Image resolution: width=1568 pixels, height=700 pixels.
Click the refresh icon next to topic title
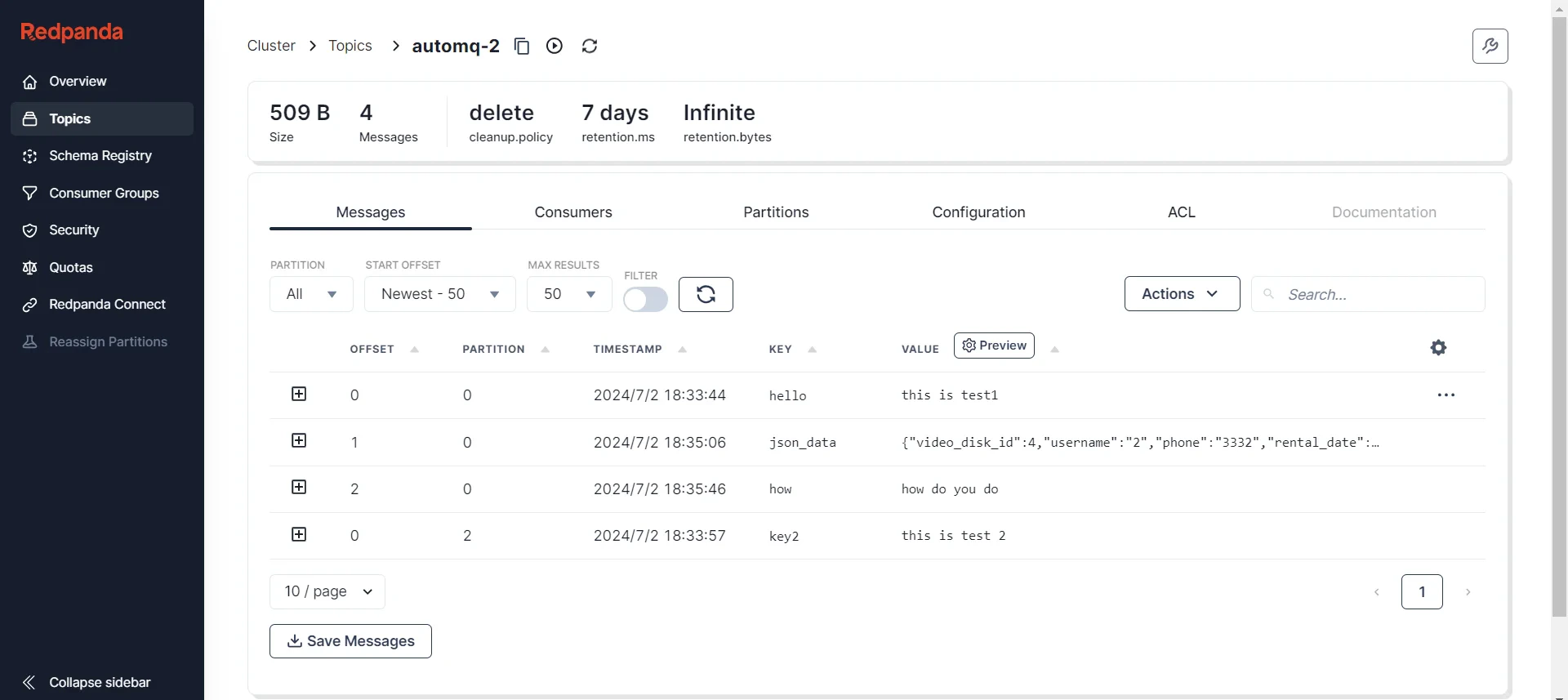(x=590, y=46)
